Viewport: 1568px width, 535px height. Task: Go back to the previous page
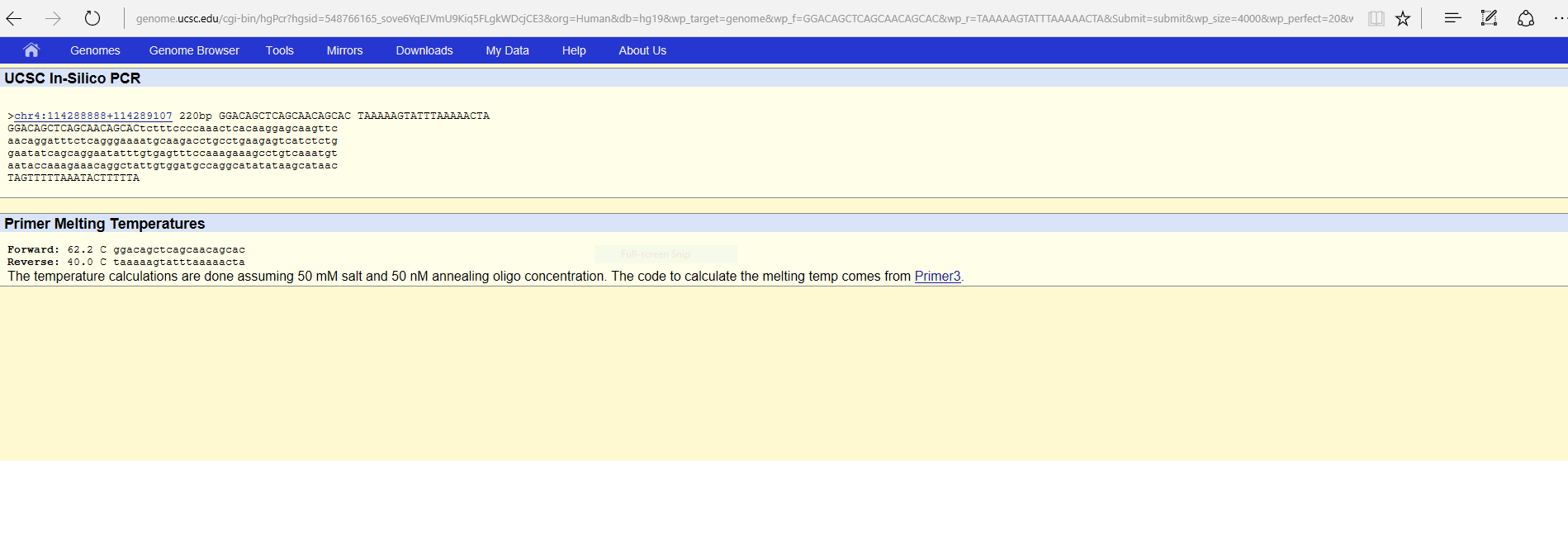14,18
